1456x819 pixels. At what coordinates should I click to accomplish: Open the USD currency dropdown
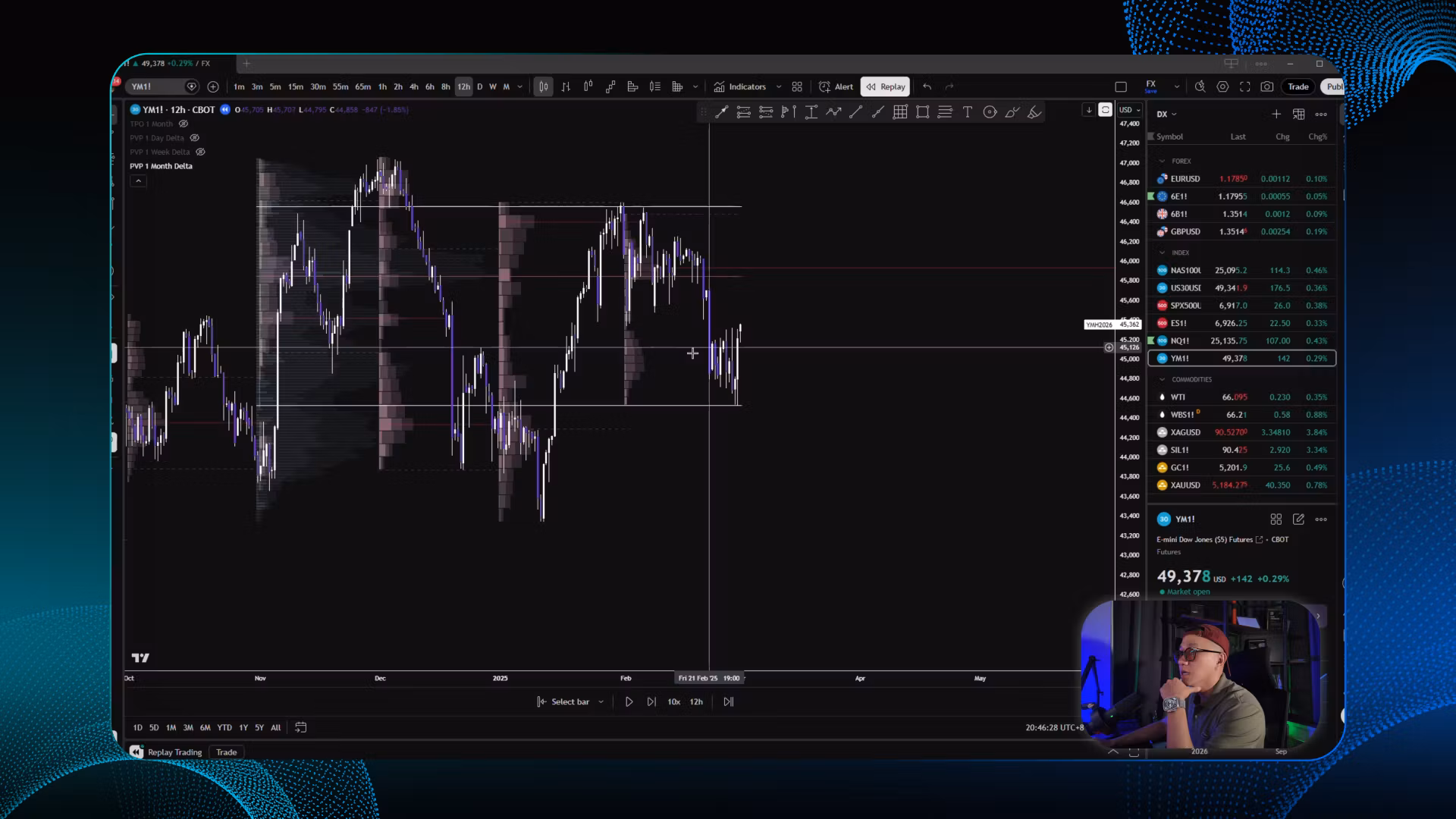1130,110
